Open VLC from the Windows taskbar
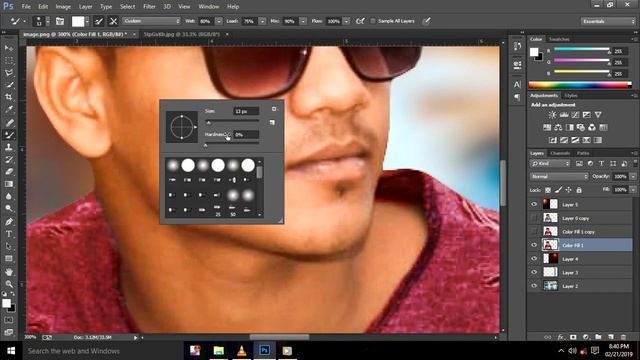Image resolution: width=640 pixels, height=360 pixels. click(241, 350)
